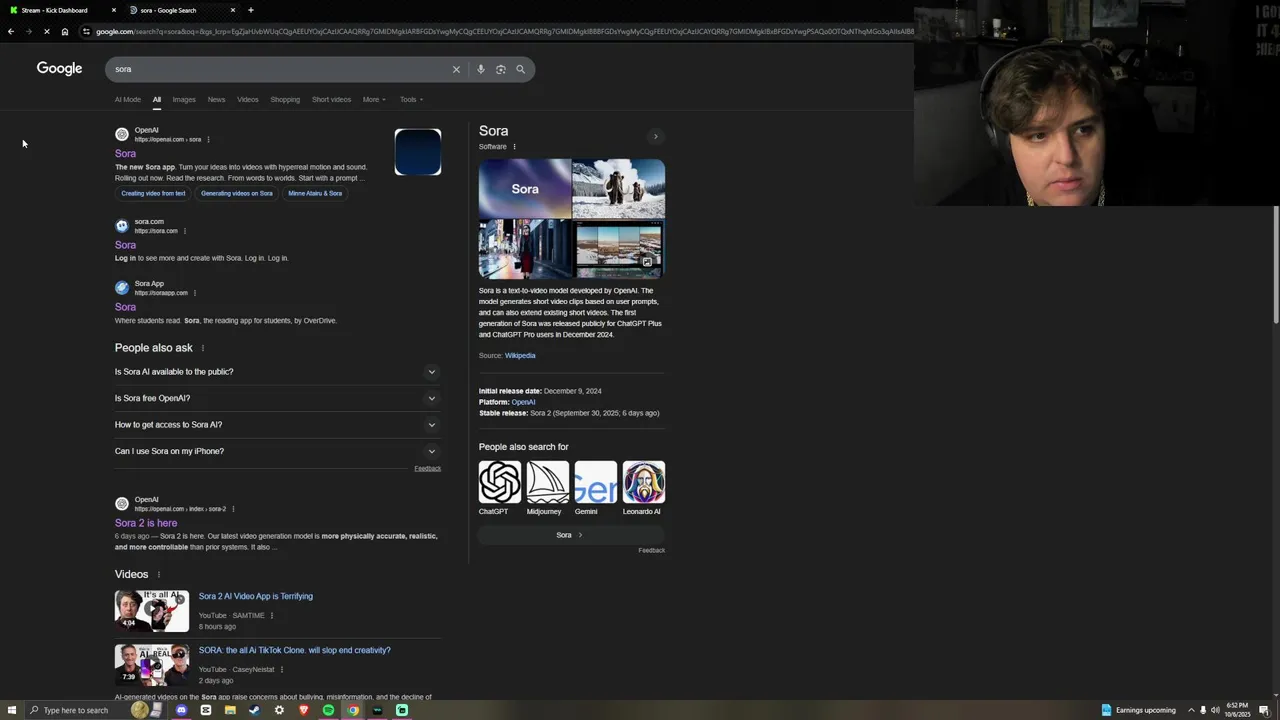Open Steam from the taskbar
The width and height of the screenshot is (1280, 720).
point(254,710)
